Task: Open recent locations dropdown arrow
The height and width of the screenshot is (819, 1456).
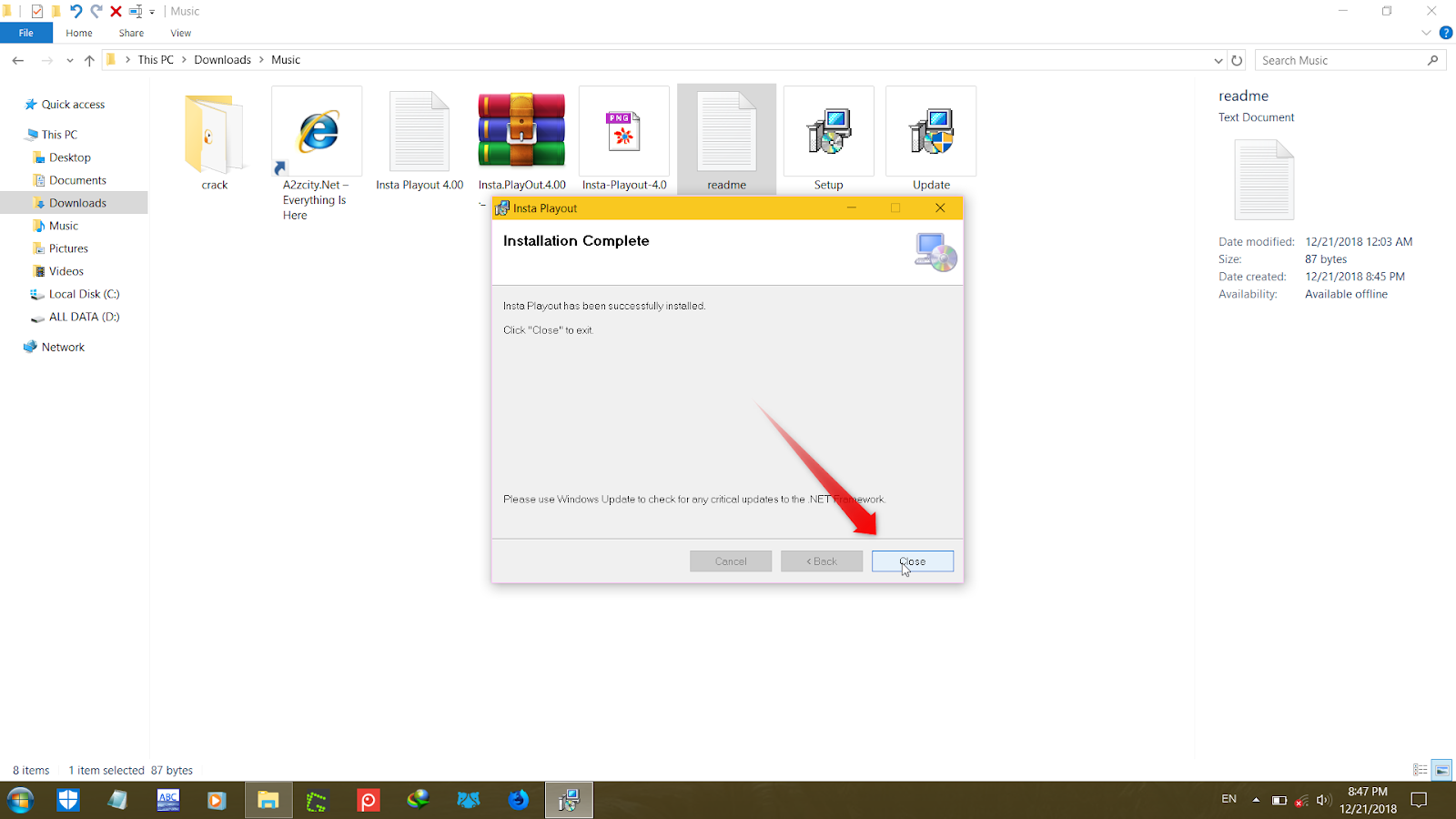Action: 70,61
